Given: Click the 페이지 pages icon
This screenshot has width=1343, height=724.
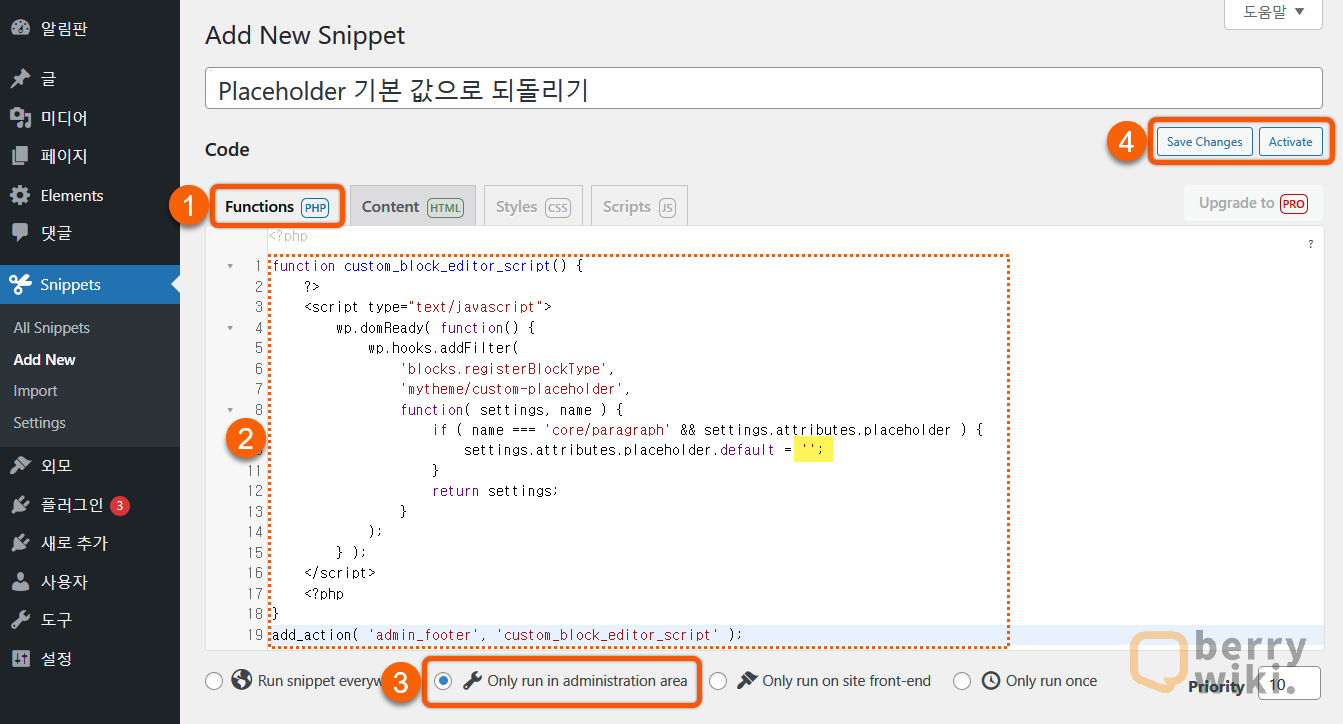Looking at the screenshot, I should 20,156.
